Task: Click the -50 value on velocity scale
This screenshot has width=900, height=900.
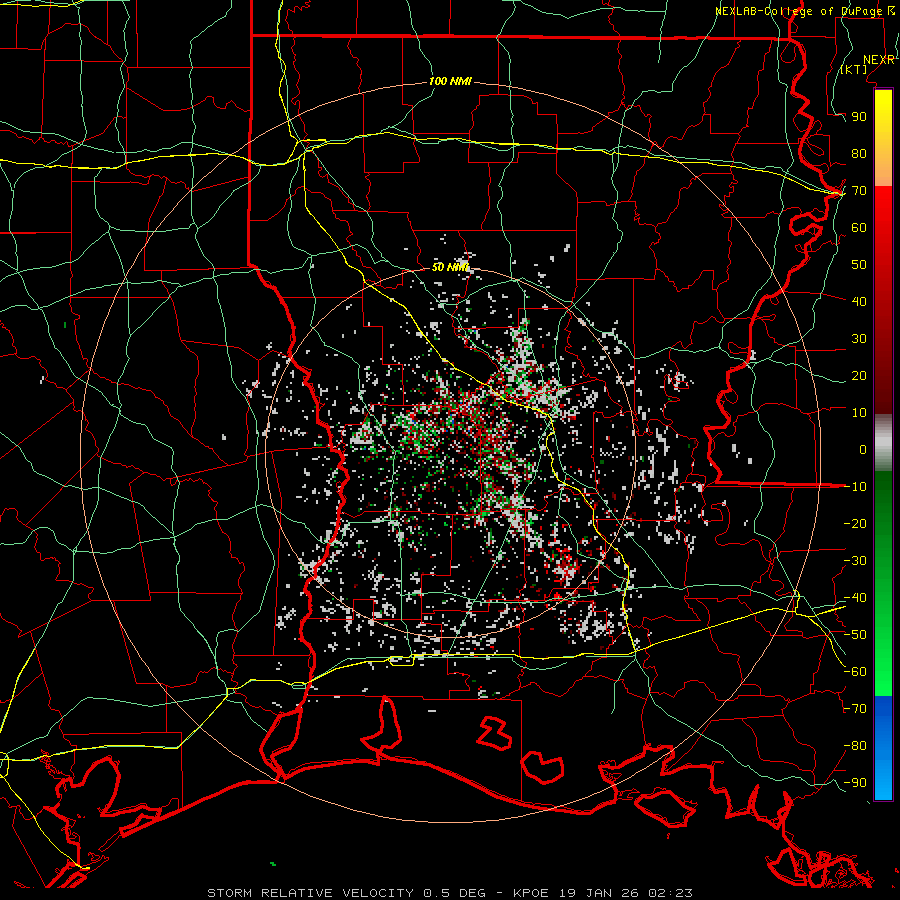Action: [855, 635]
